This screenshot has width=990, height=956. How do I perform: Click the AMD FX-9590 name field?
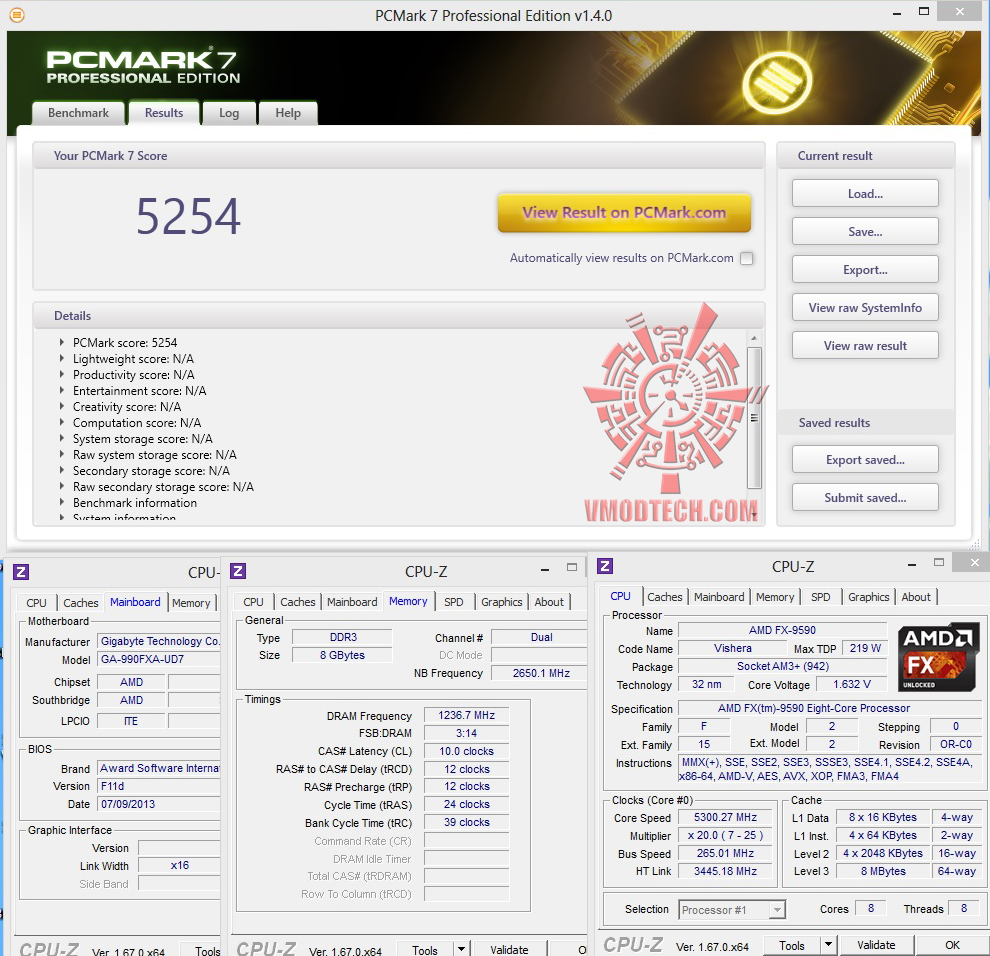point(782,630)
